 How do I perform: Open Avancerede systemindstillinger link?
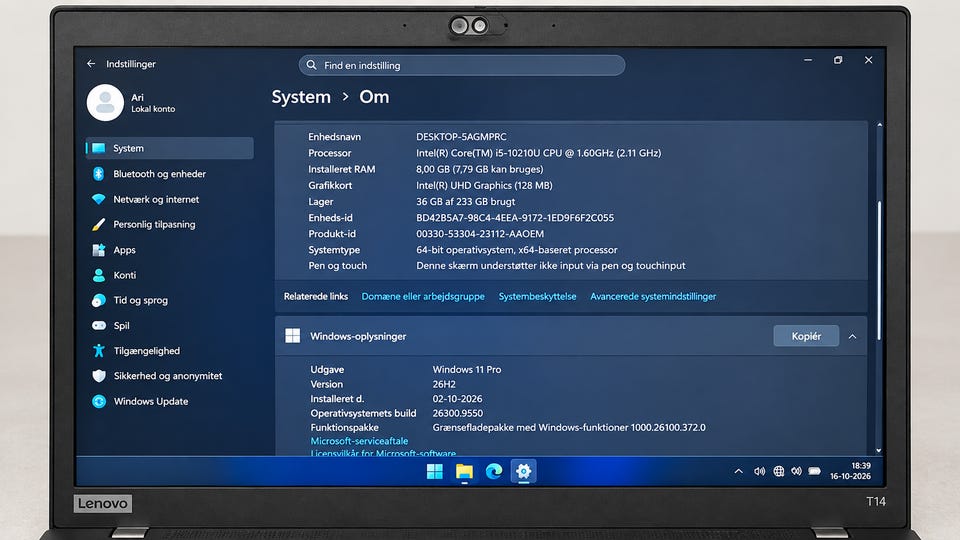[653, 296]
